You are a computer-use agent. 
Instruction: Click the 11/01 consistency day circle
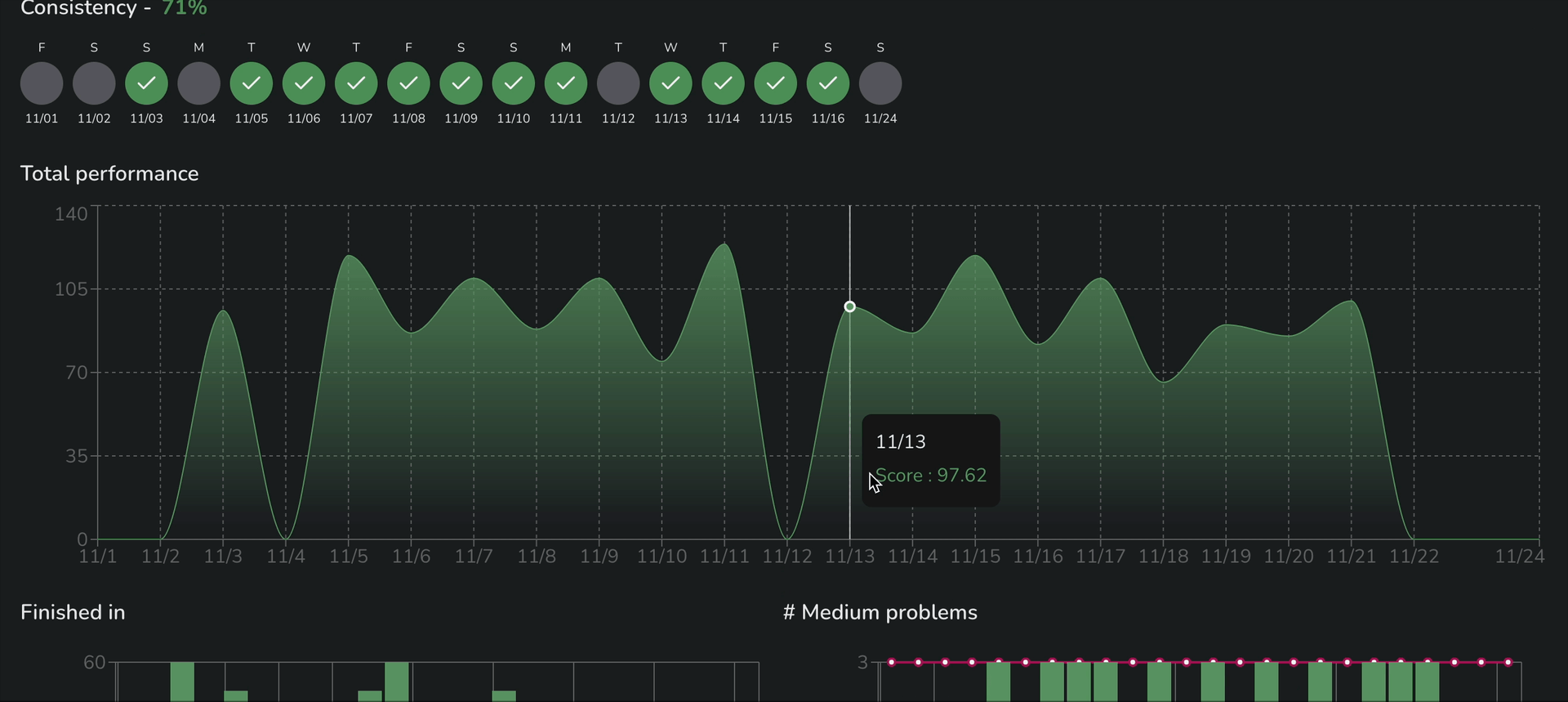click(x=42, y=83)
